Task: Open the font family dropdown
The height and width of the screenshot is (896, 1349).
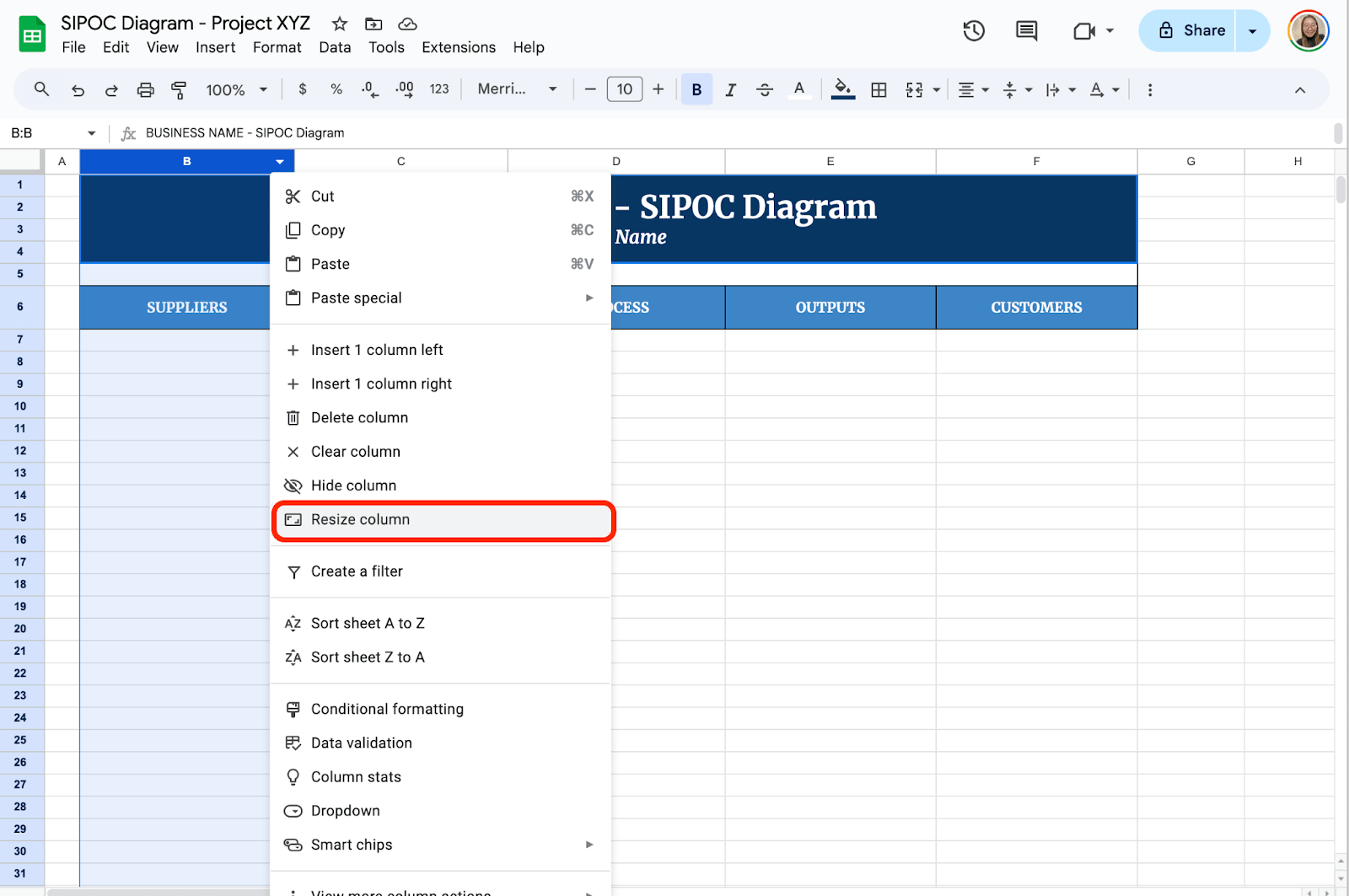Action: pyautogui.click(x=517, y=89)
